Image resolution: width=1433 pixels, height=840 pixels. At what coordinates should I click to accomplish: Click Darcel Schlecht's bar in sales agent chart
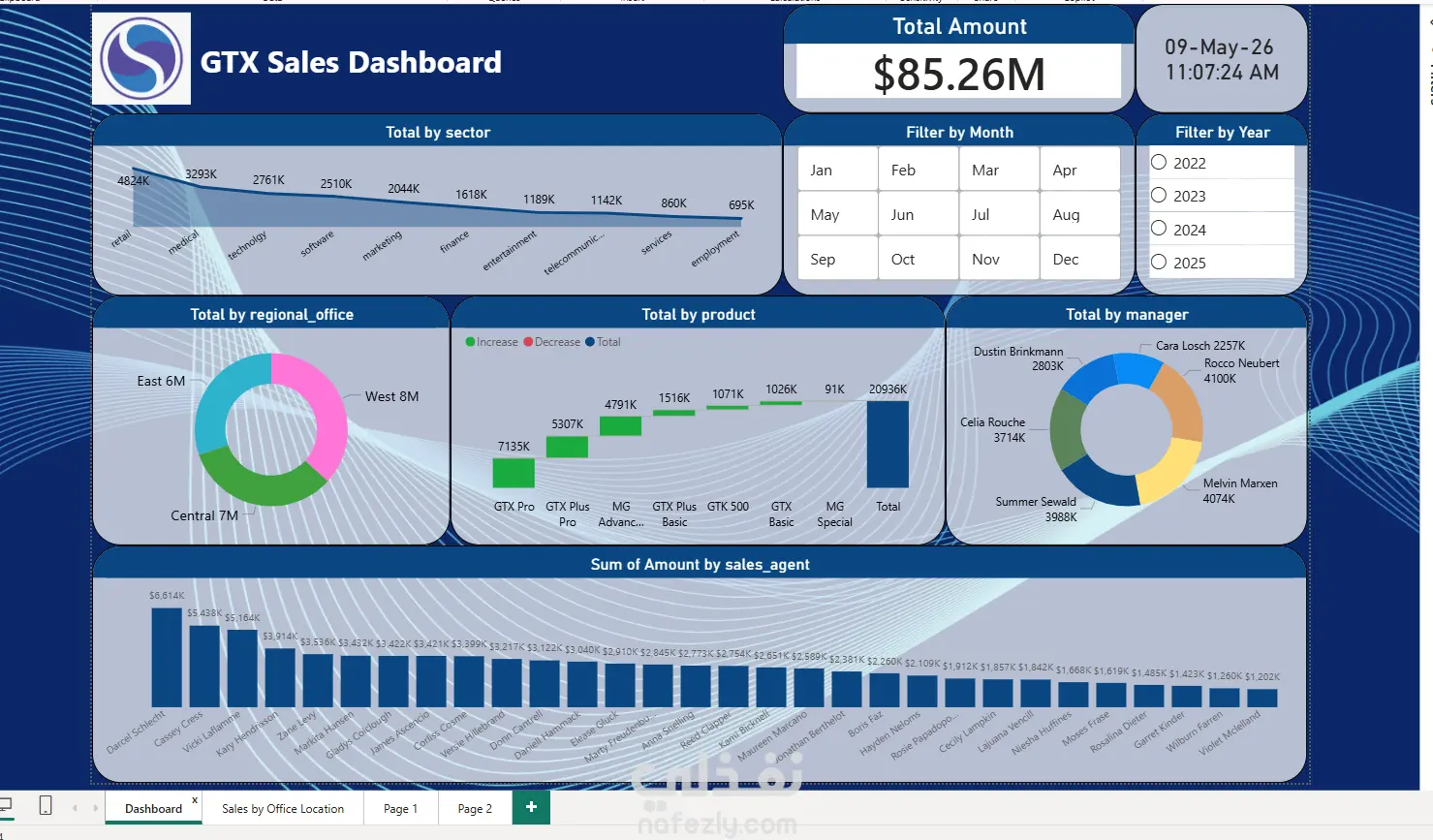(x=167, y=655)
